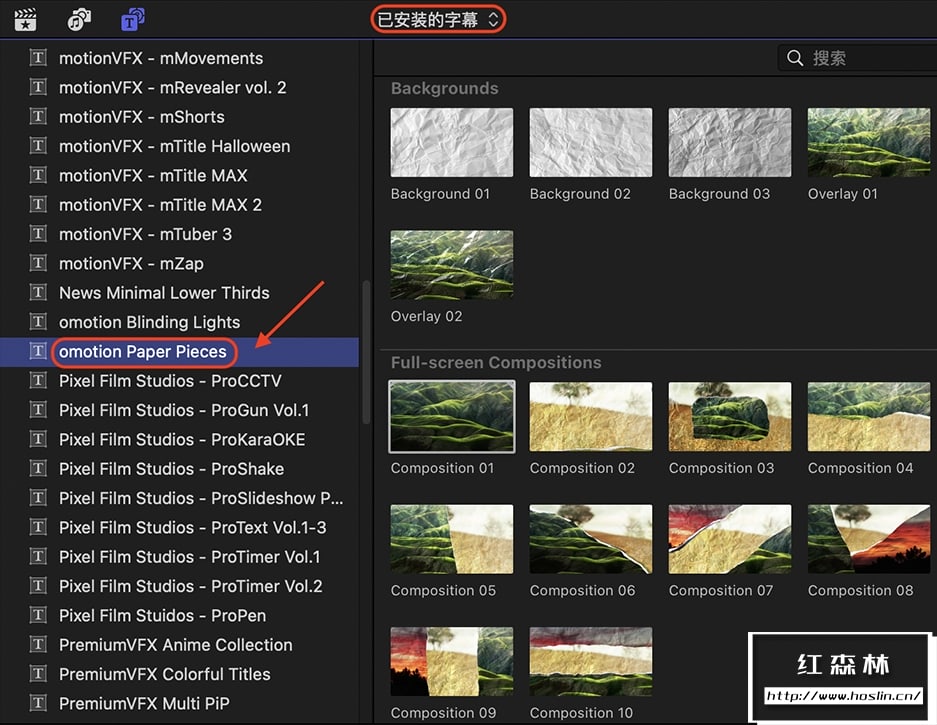Click title icon beside motionVFX - mRevealer vol. 2
Viewport: 937px width, 725px height.
point(38,87)
